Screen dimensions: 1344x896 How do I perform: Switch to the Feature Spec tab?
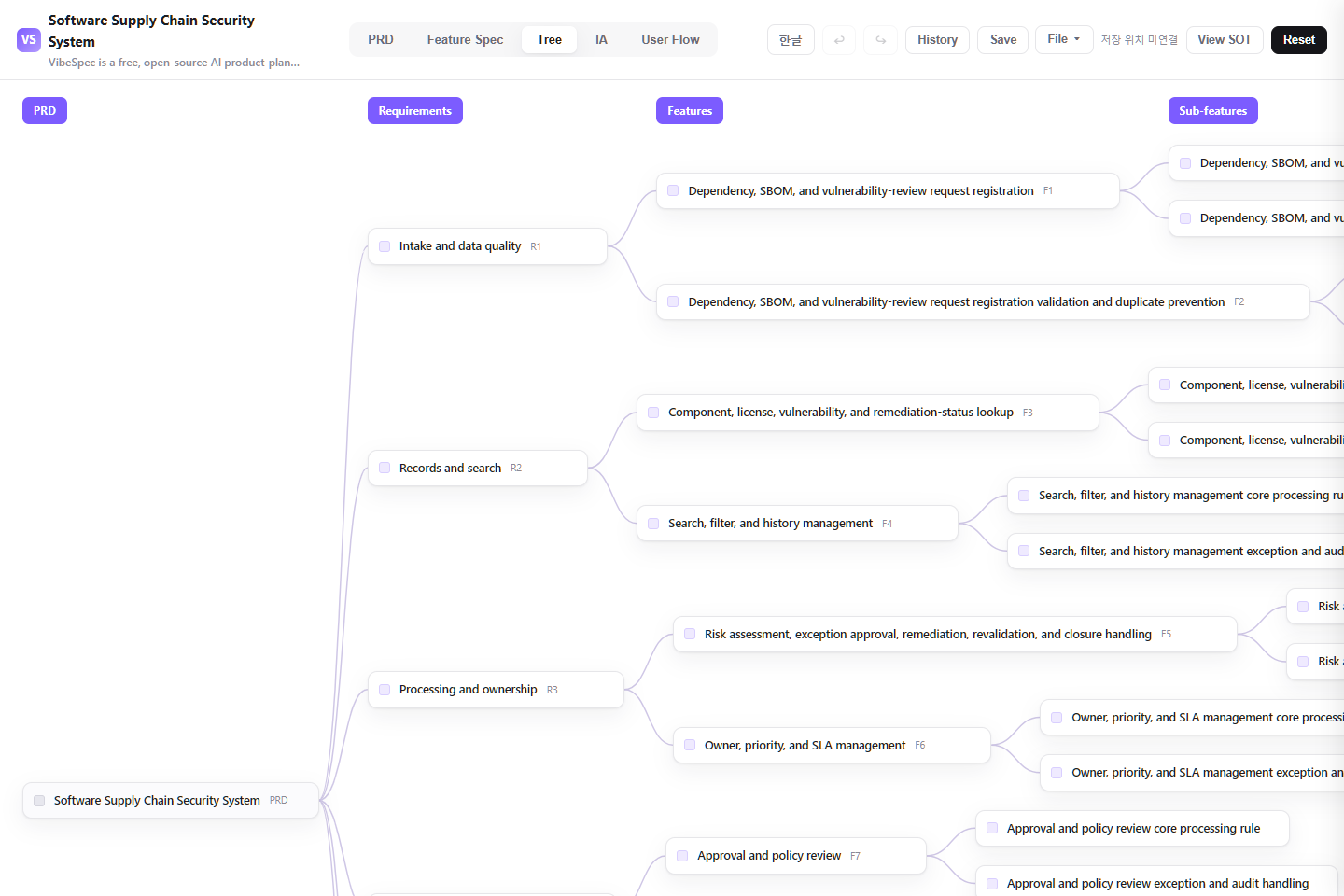pyautogui.click(x=465, y=40)
